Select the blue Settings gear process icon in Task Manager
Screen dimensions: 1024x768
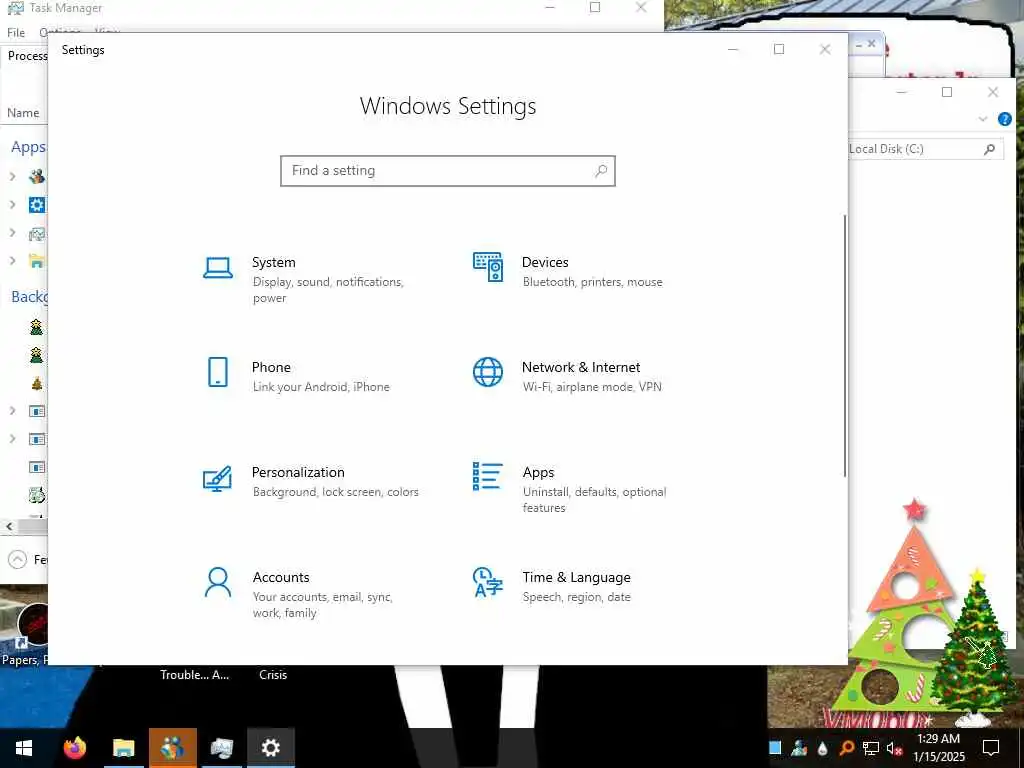(x=37, y=205)
